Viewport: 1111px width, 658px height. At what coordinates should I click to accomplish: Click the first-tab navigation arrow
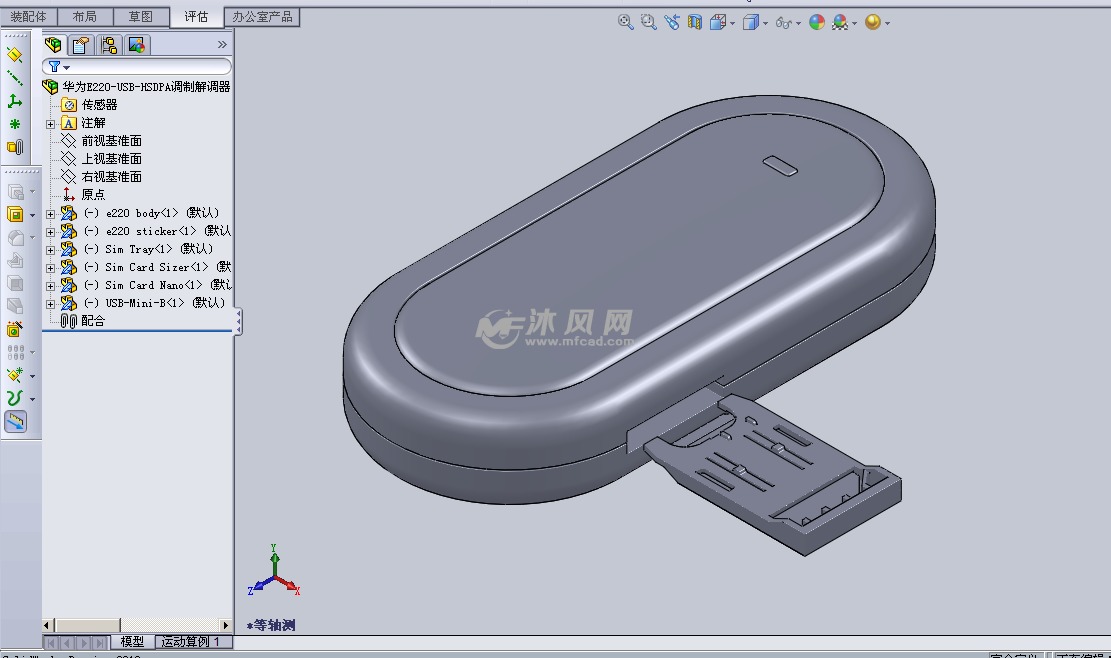(x=51, y=643)
